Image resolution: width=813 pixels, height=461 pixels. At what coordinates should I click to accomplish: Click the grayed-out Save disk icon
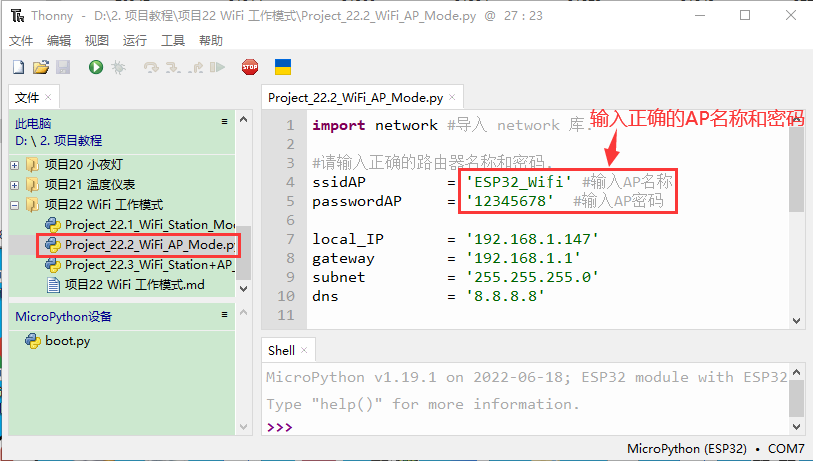[63, 67]
